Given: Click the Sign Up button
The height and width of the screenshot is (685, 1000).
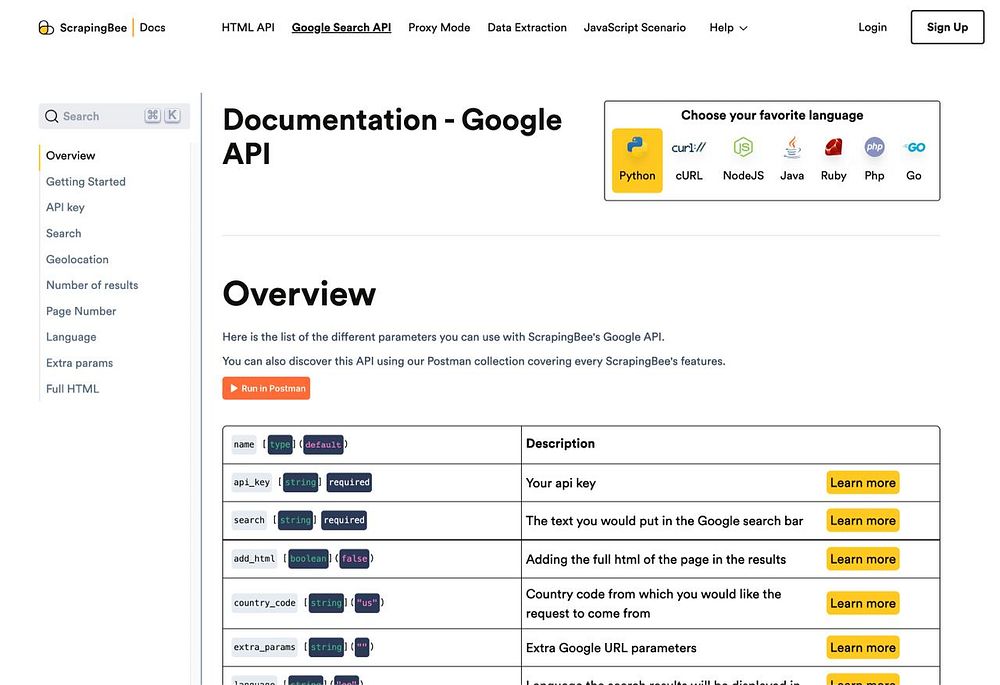Looking at the screenshot, I should click(947, 27).
